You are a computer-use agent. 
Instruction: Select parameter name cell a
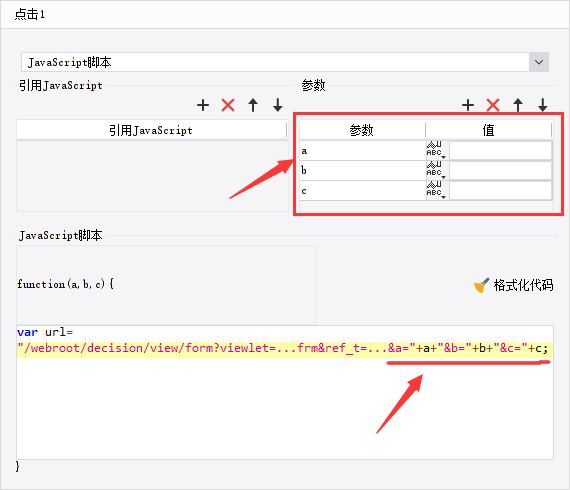coord(363,150)
